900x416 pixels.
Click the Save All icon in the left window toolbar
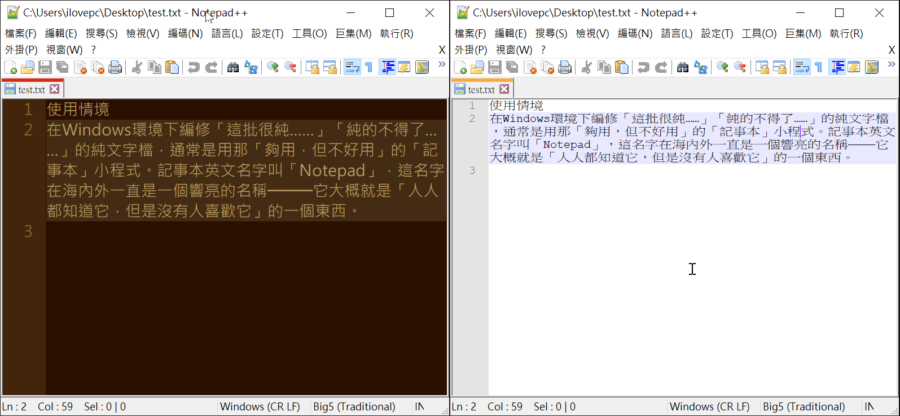tap(63, 68)
